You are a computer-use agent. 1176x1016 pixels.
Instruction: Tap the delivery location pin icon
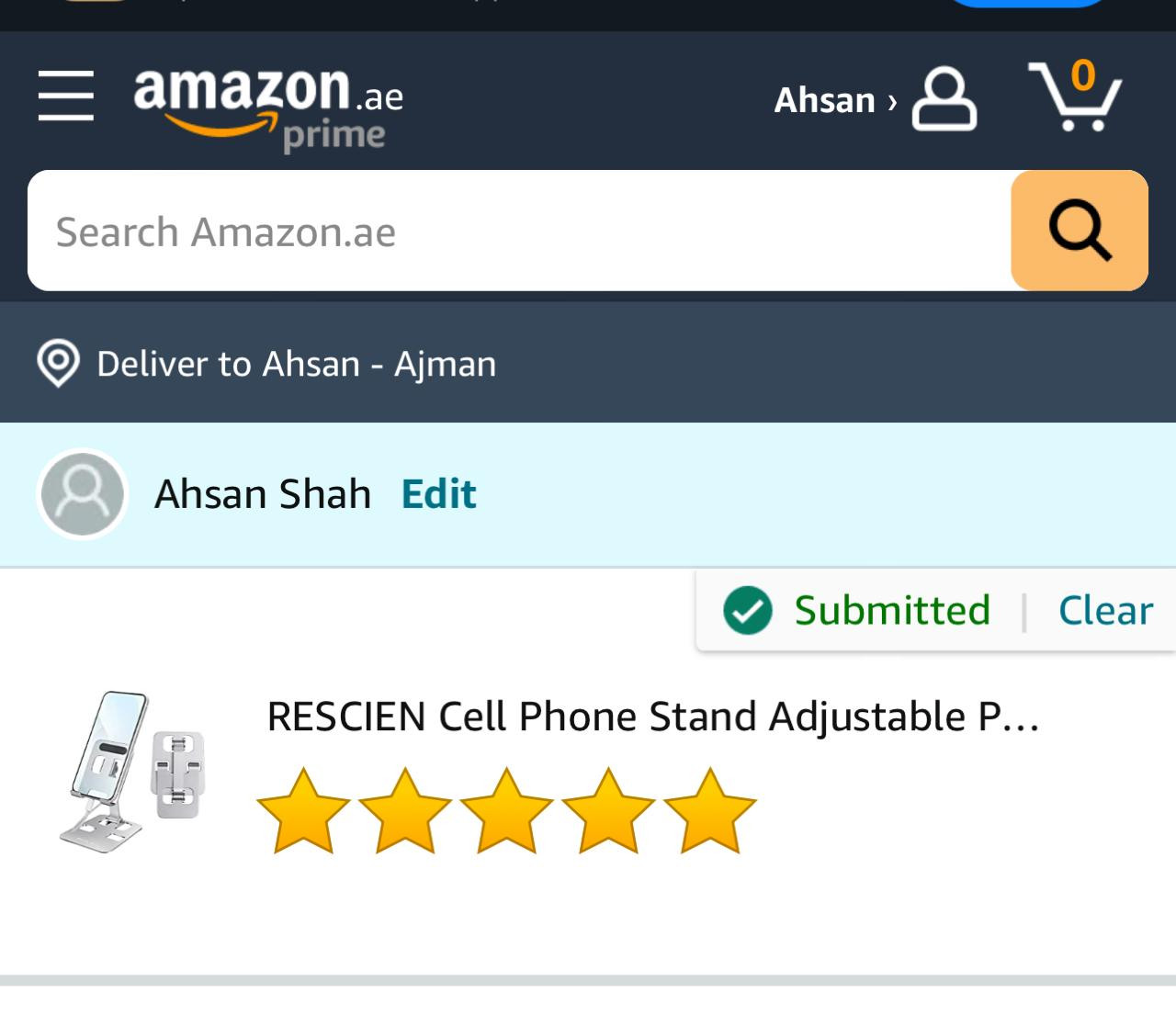pyautogui.click(x=58, y=364)
